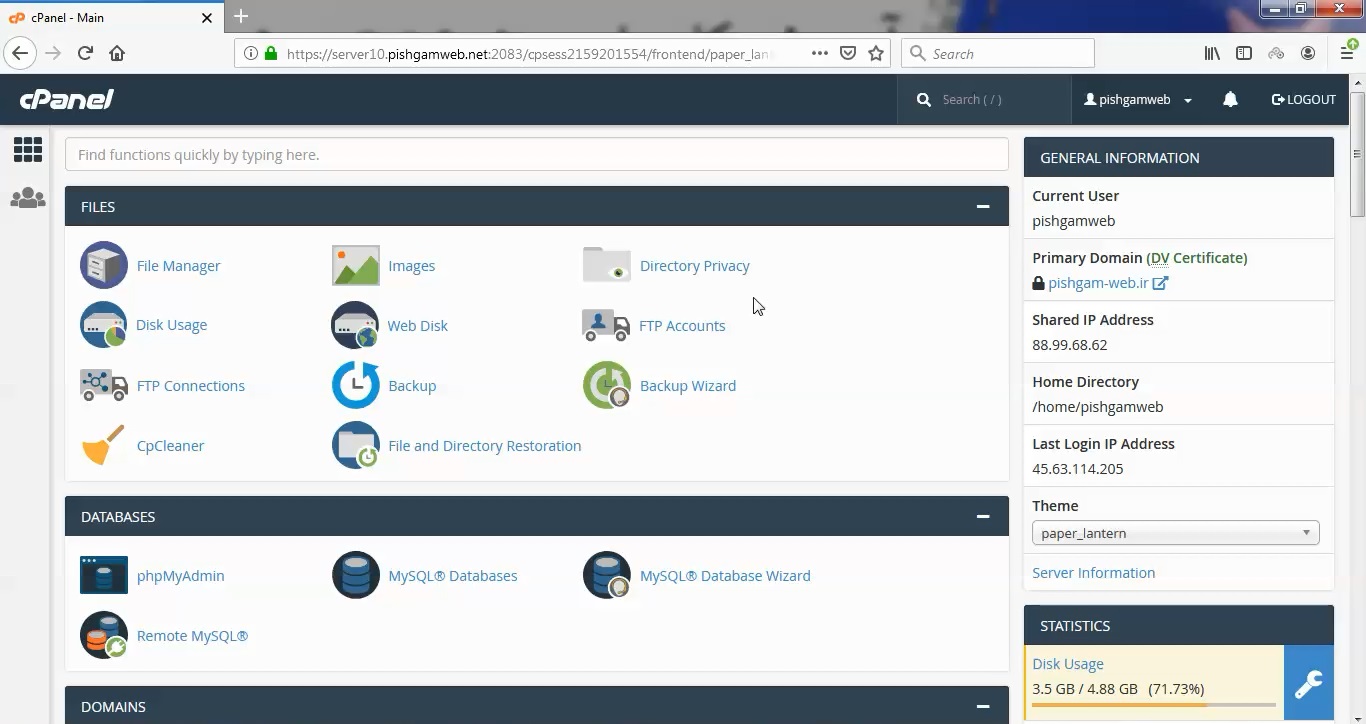Open the phpMyAdmin icon
Image resolution: width=1366 pixels, height=724 pixels.
104,575
